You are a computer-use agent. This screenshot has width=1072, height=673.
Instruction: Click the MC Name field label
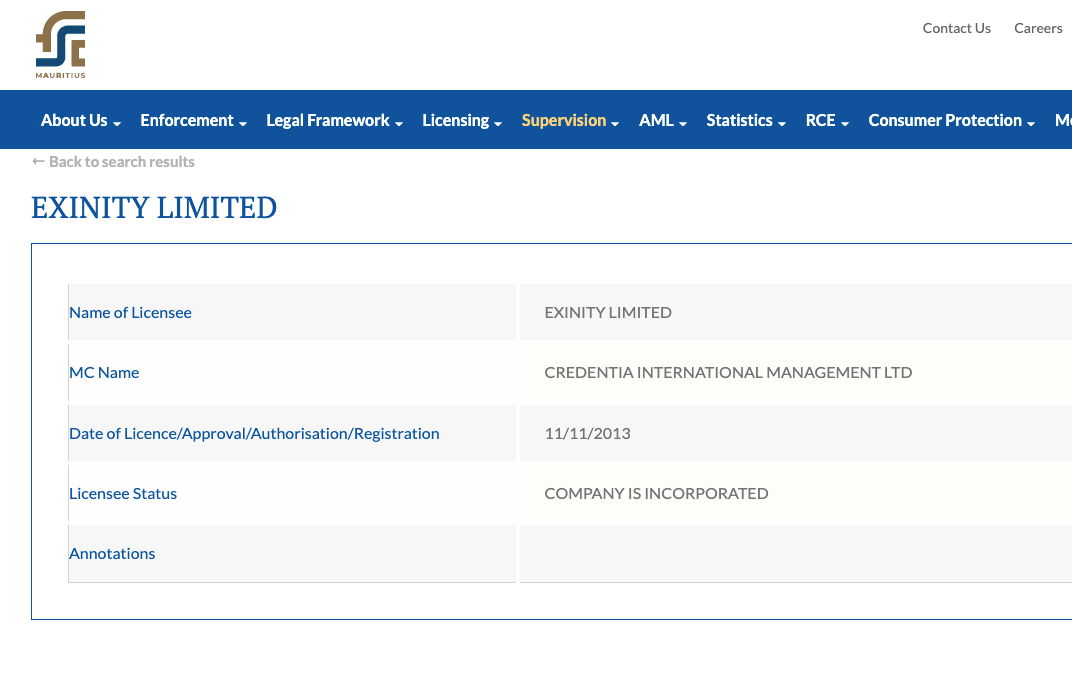104,373
